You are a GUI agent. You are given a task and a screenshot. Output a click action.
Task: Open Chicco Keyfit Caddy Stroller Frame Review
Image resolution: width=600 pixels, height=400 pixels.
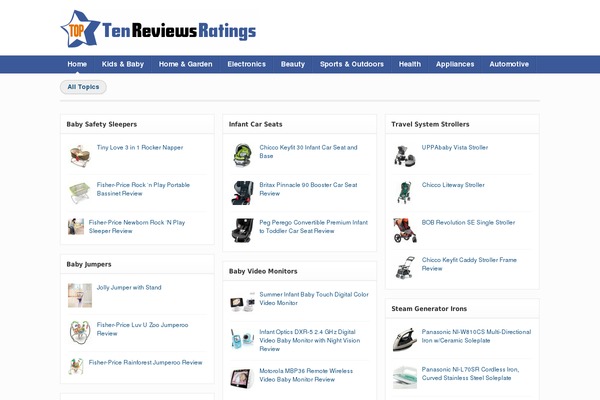[x=469, y=264]
